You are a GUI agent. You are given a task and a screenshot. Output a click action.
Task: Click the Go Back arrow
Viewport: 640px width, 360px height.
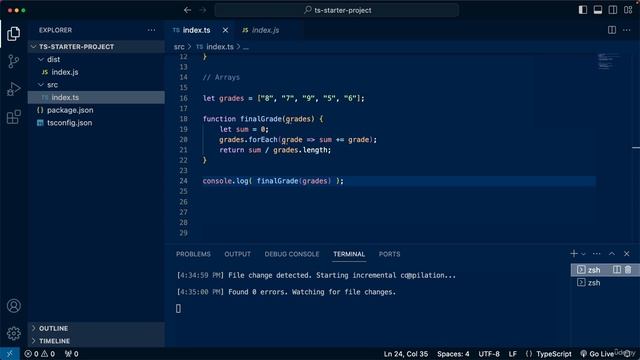tap(187, 10)
